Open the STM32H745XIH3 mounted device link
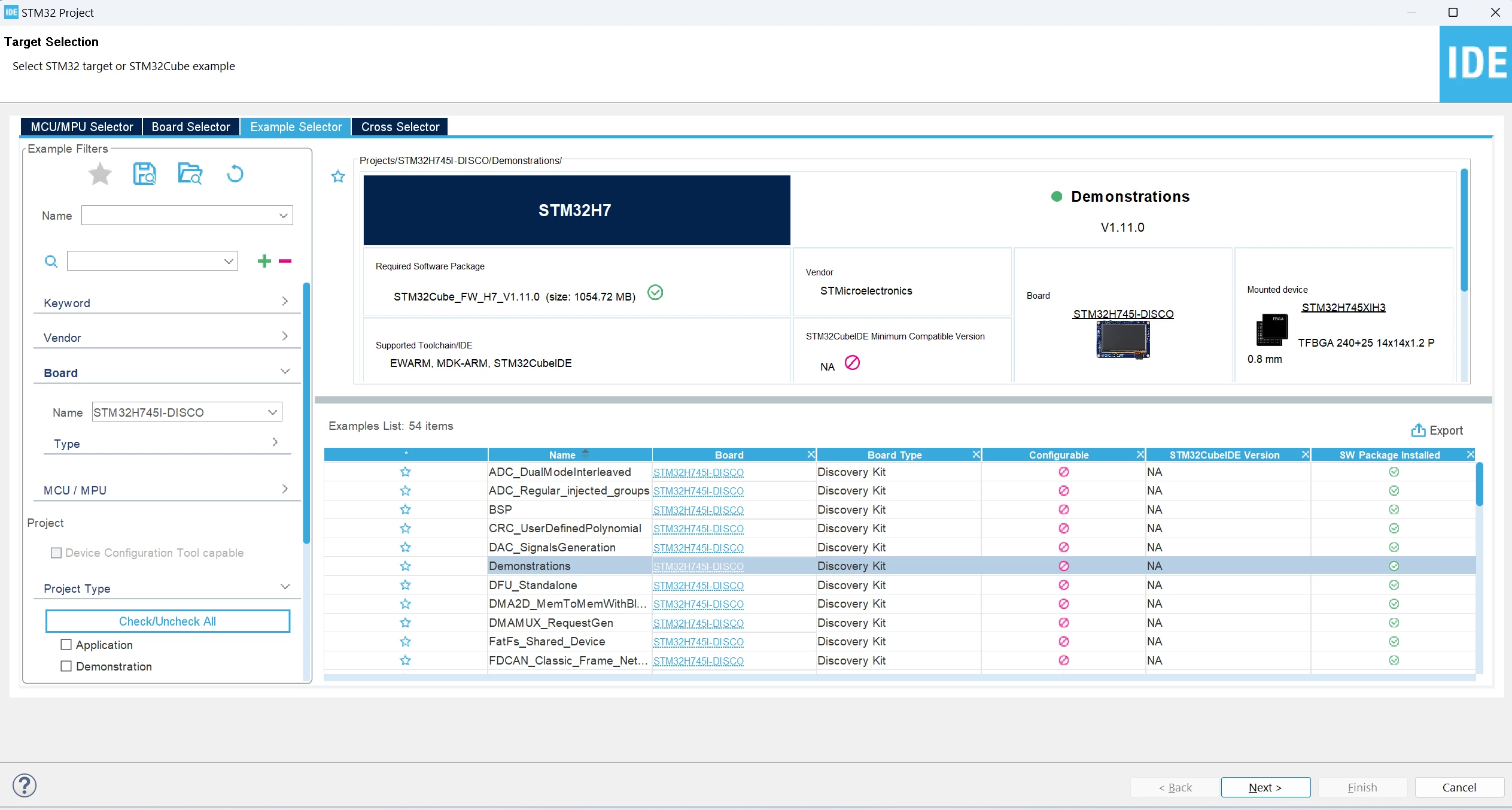The height and width of the screenshot is (810, 1512). [x=1343, y=307]
